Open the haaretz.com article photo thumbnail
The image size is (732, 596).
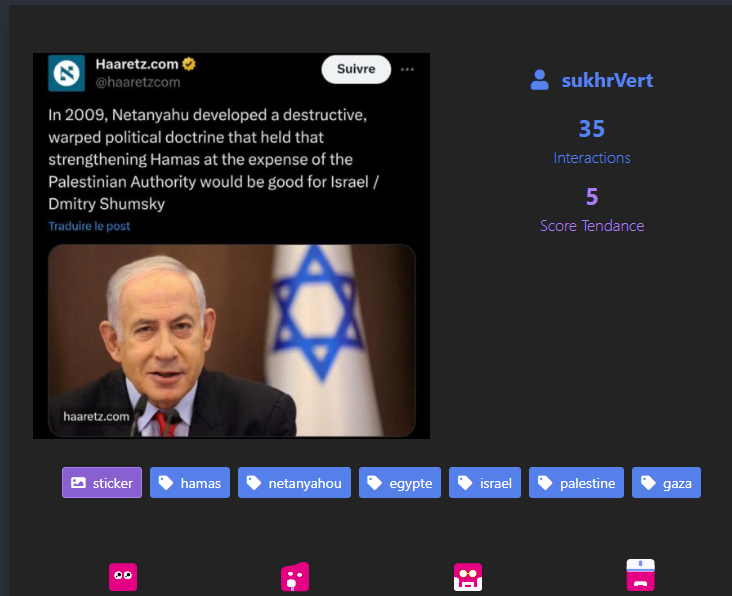pyautogui.click(x=232, y=341)
